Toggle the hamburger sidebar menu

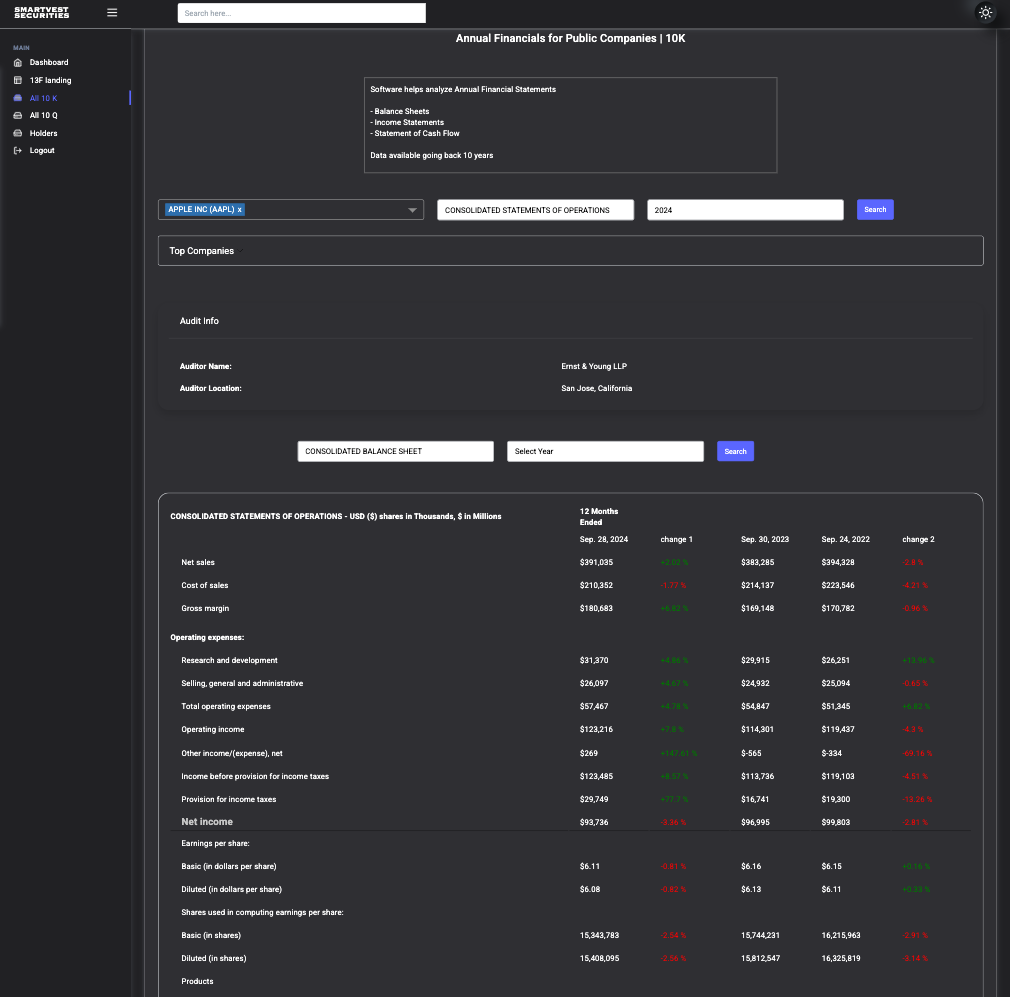click(112, 12)
